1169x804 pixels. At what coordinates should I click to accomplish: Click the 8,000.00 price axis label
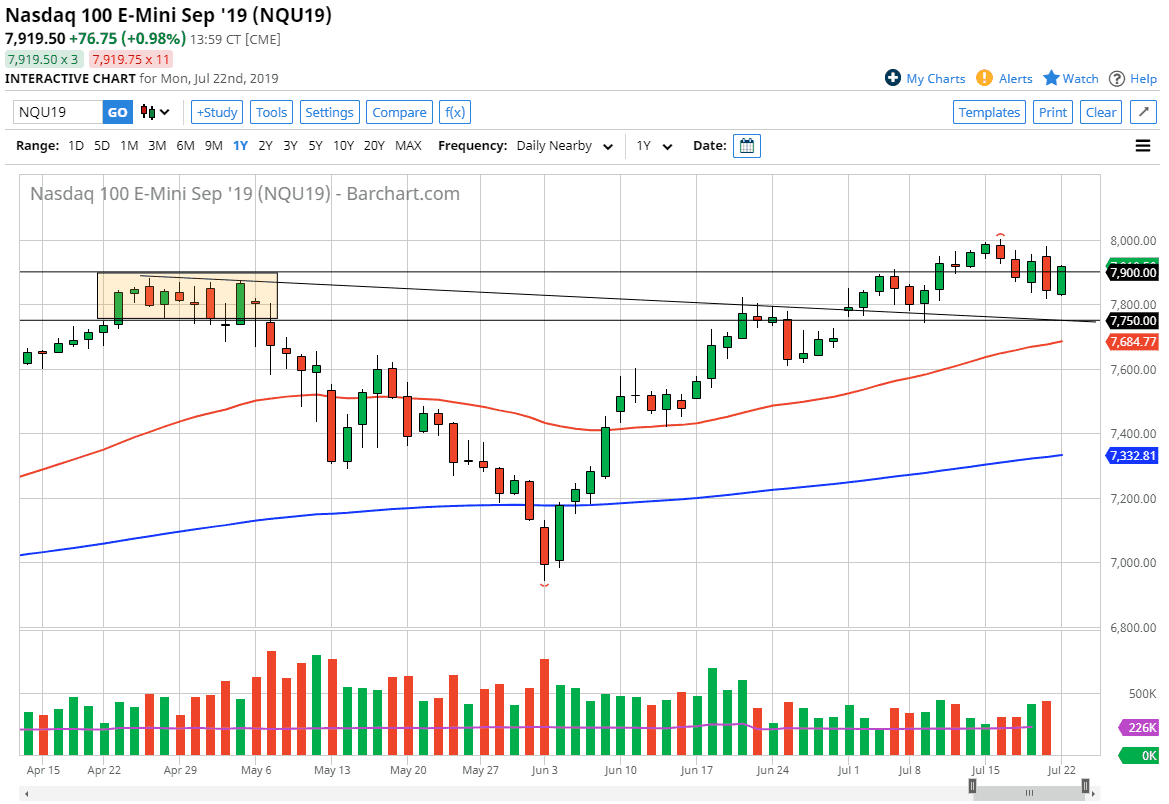(x=1132, y=240)
